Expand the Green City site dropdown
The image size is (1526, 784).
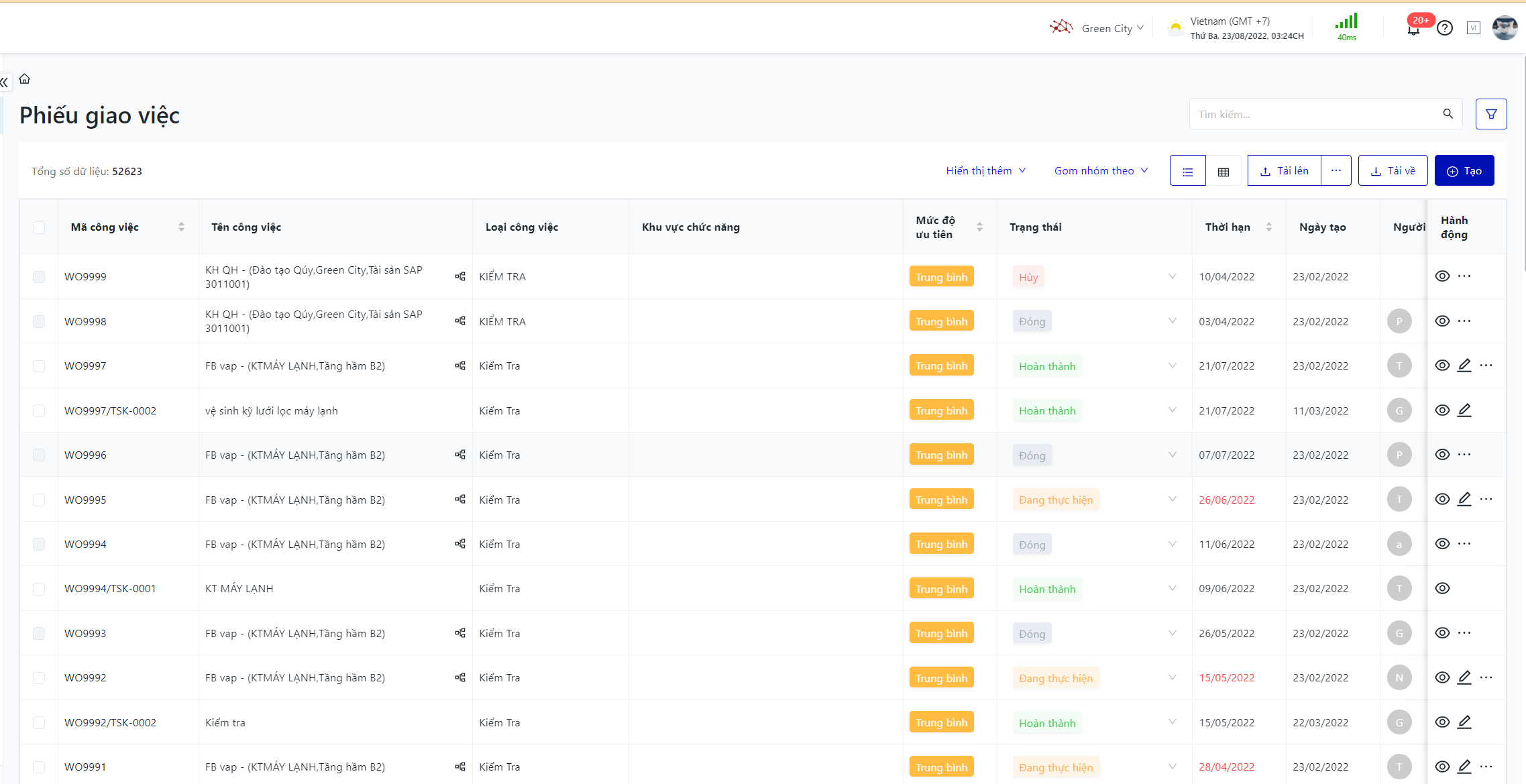click(1112, 28)
